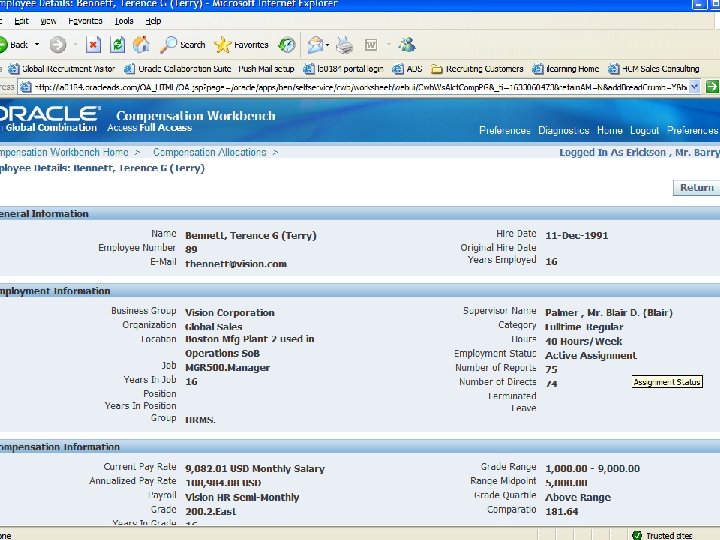The image size is (720, 540).
Task: Click the Trusted sites status bar zone
Action: click(662, 535)
